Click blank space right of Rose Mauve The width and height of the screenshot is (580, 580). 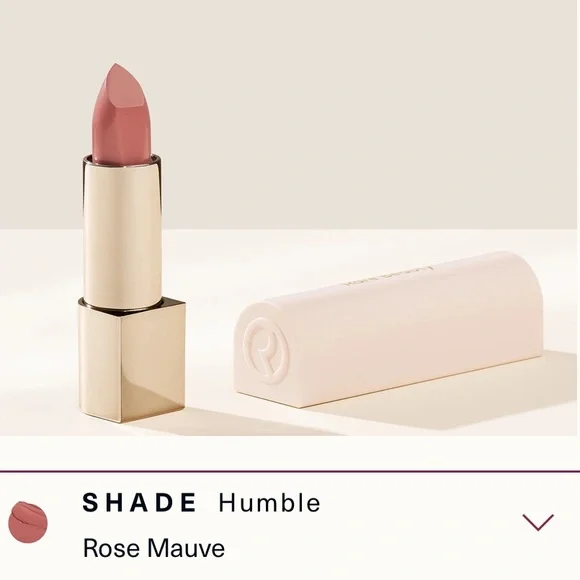(370, 548)
